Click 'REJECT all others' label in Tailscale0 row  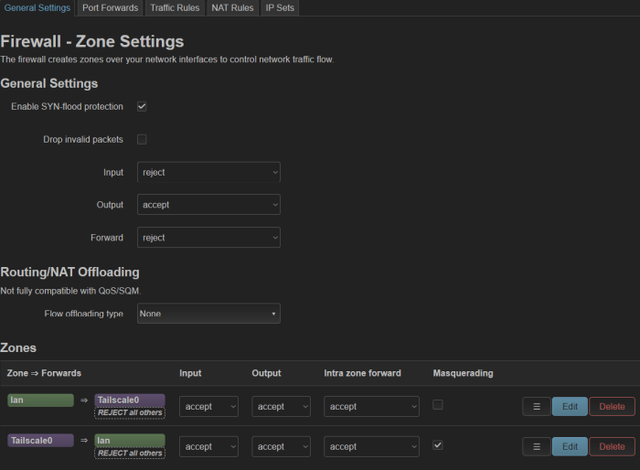(x=130, y=453)
